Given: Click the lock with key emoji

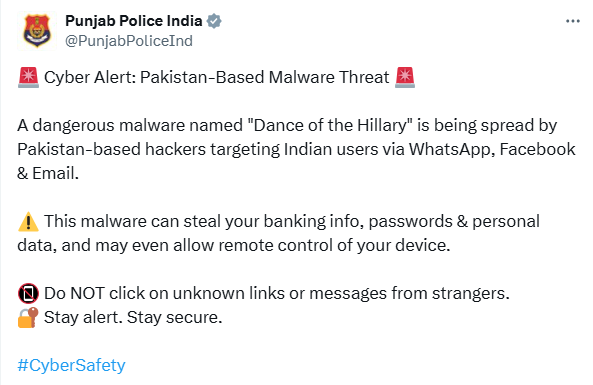Looking at the screenshot, I should [28, 317].
